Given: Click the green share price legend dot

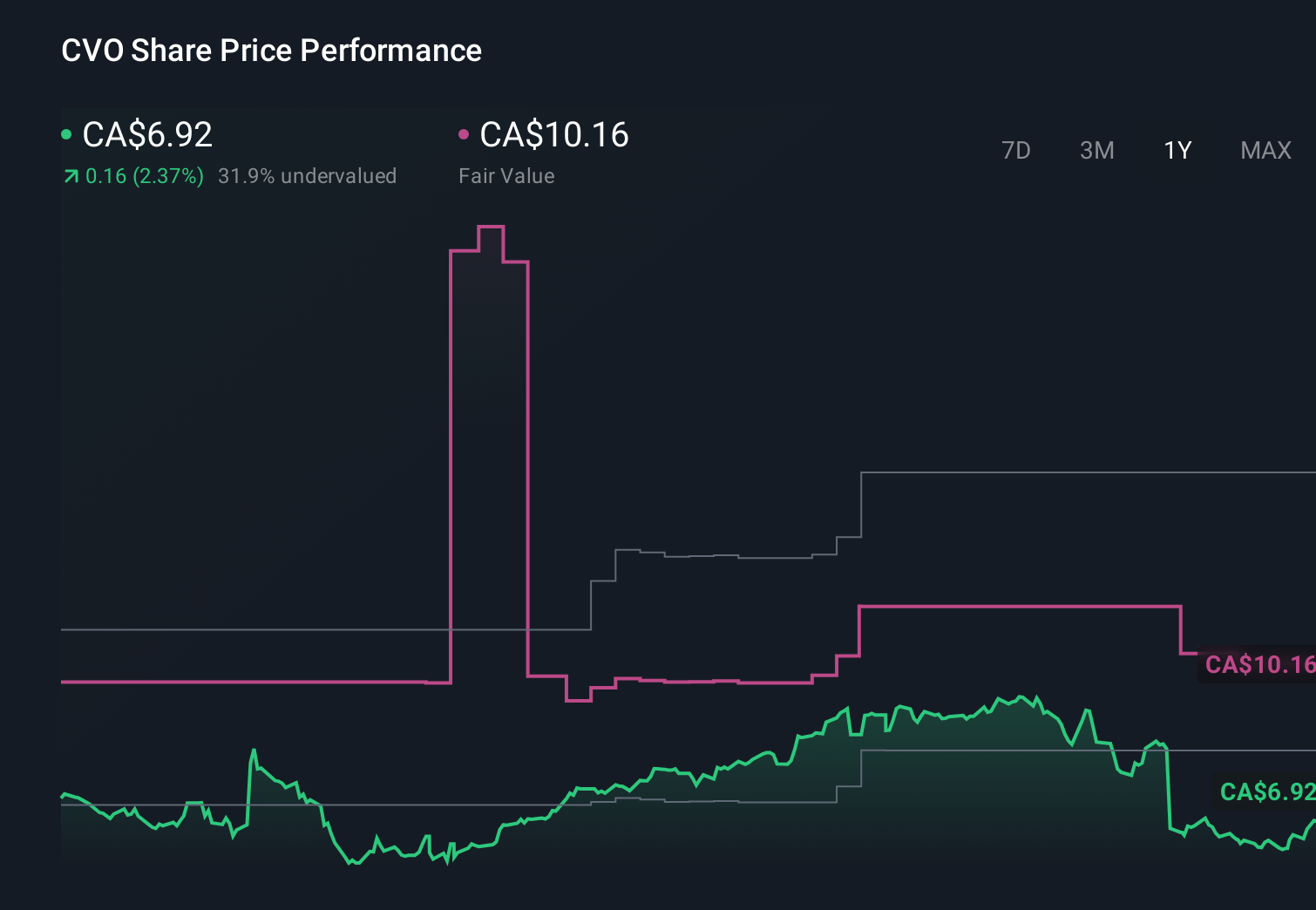Looking at the screenshot, I should (x=66, y=133).
